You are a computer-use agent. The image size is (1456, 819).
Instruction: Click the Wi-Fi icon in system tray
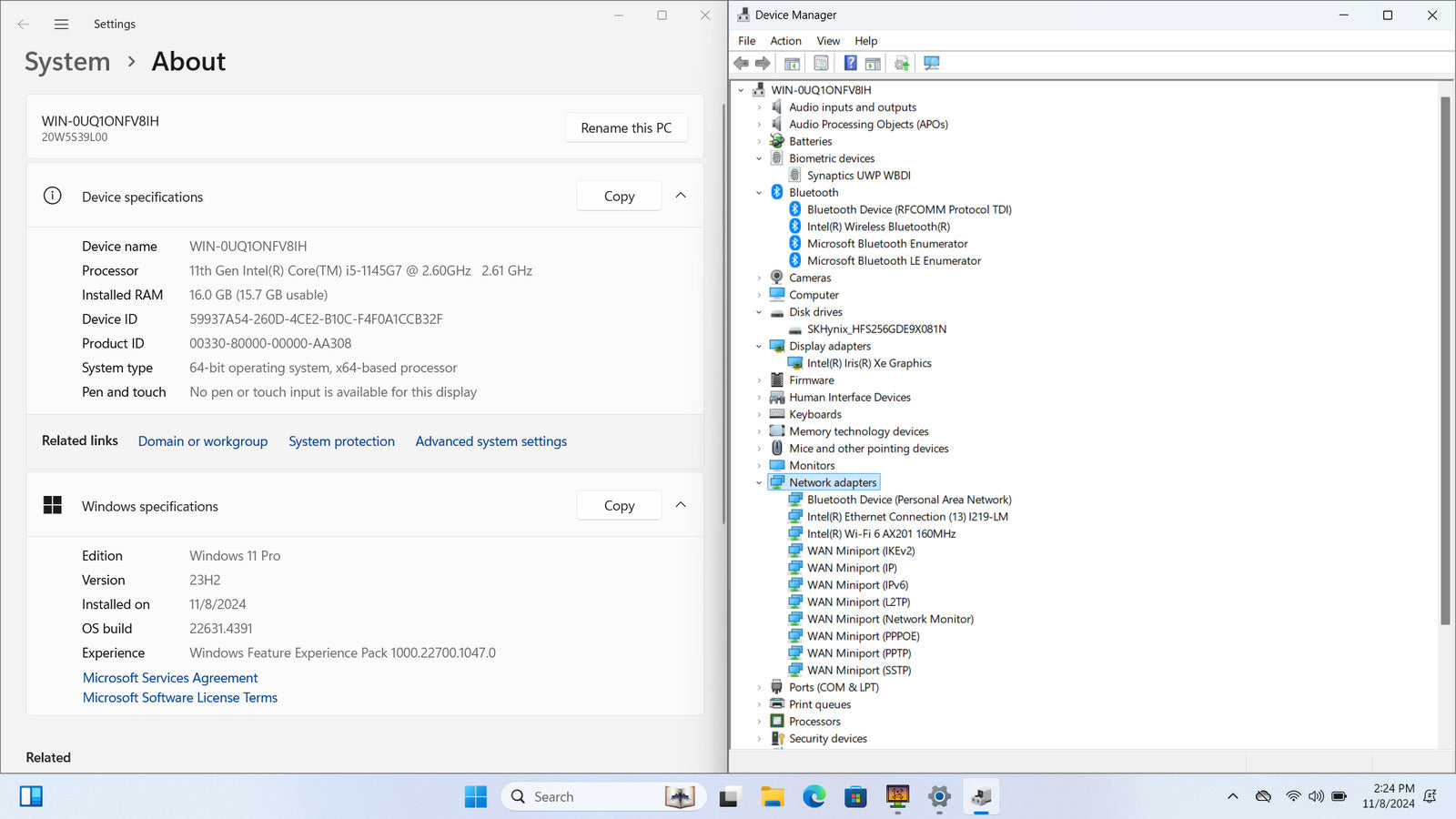click(1293, 796)
